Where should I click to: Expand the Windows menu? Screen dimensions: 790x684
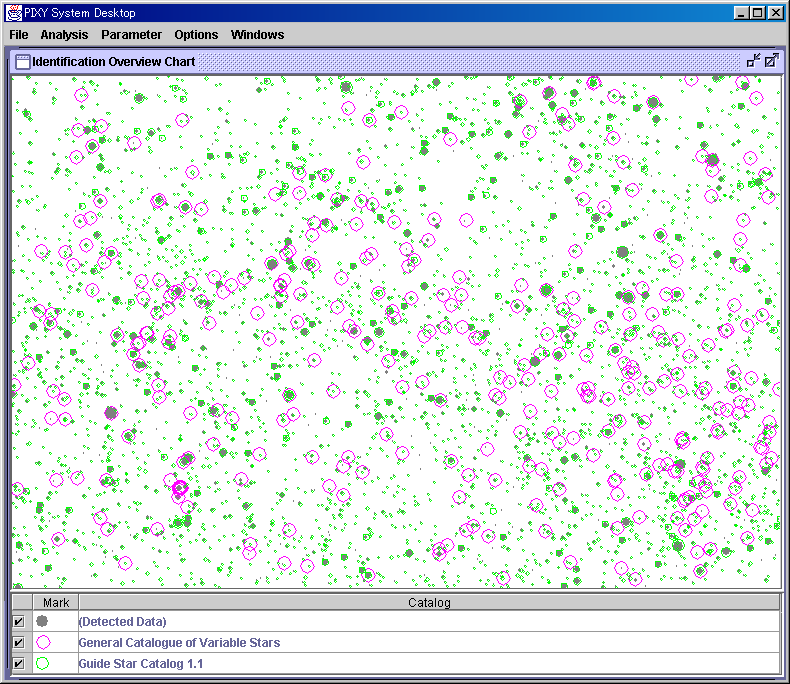pos(257,35)
